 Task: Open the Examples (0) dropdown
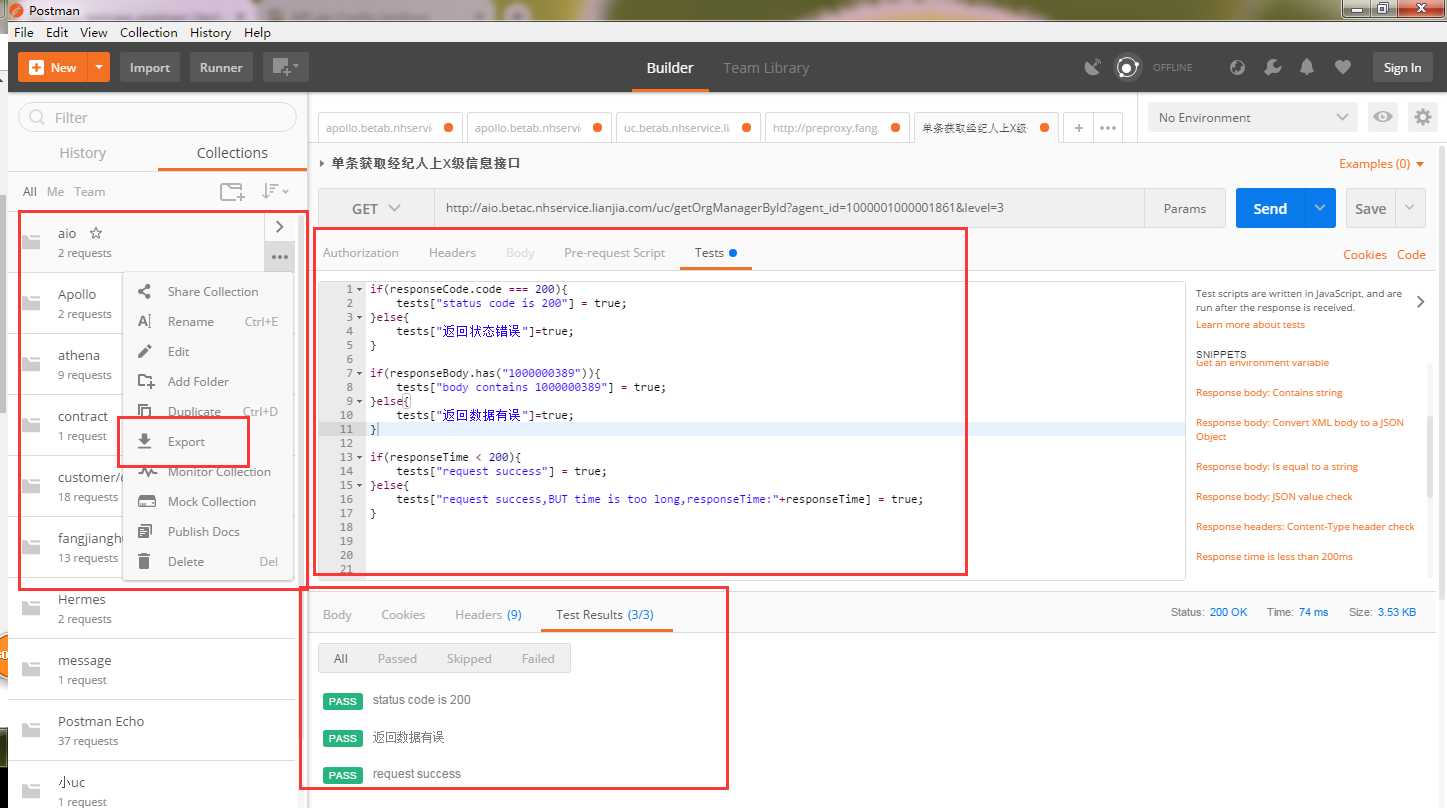(x=1382, y=164)
